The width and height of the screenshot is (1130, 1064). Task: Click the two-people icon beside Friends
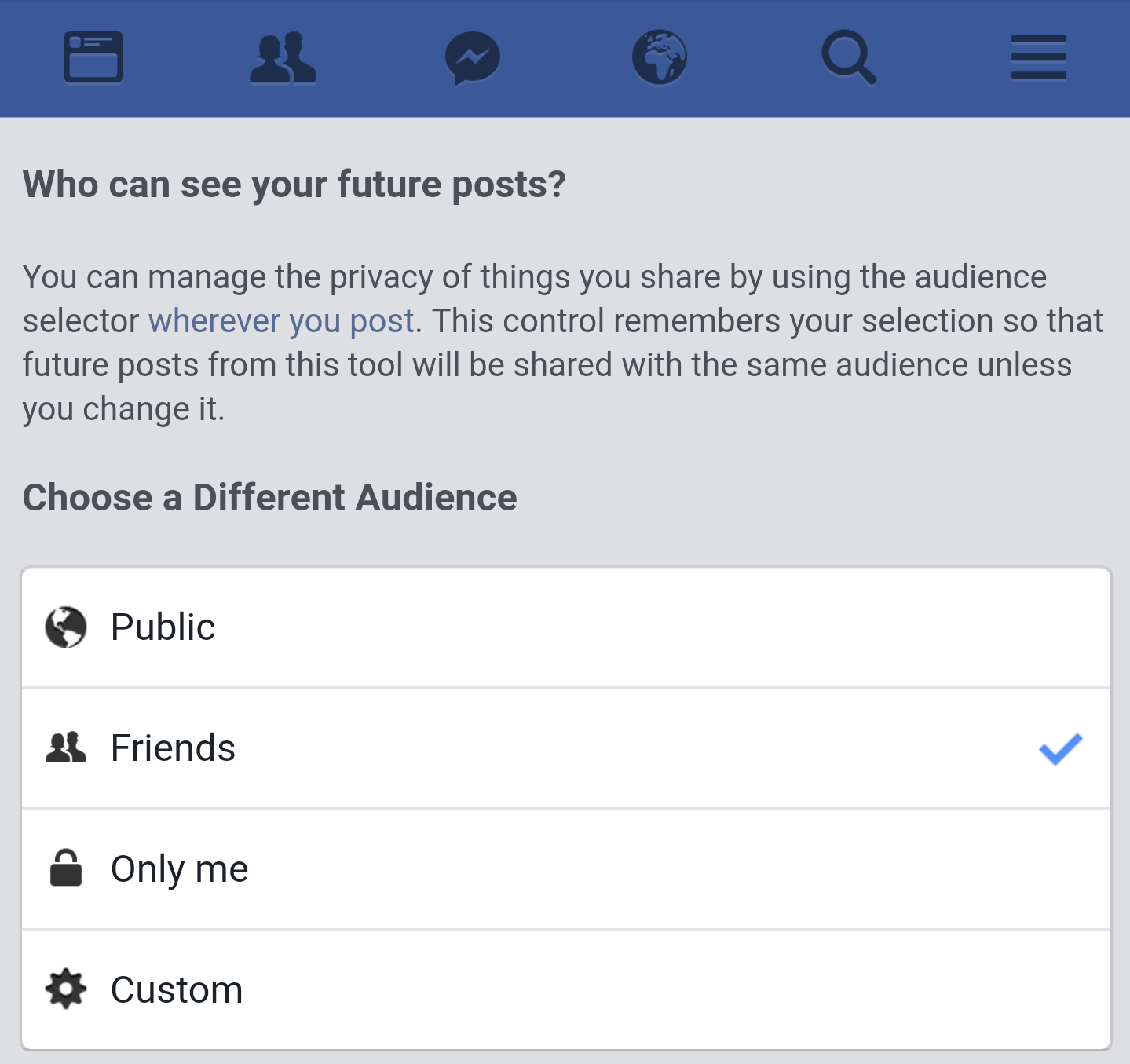[x=68, y=747]
